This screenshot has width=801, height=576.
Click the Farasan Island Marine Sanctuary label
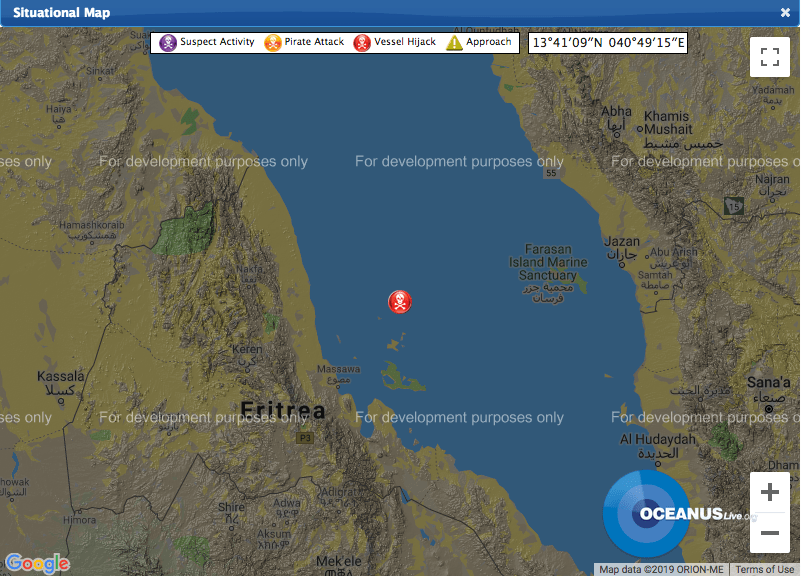coord(547,262)
